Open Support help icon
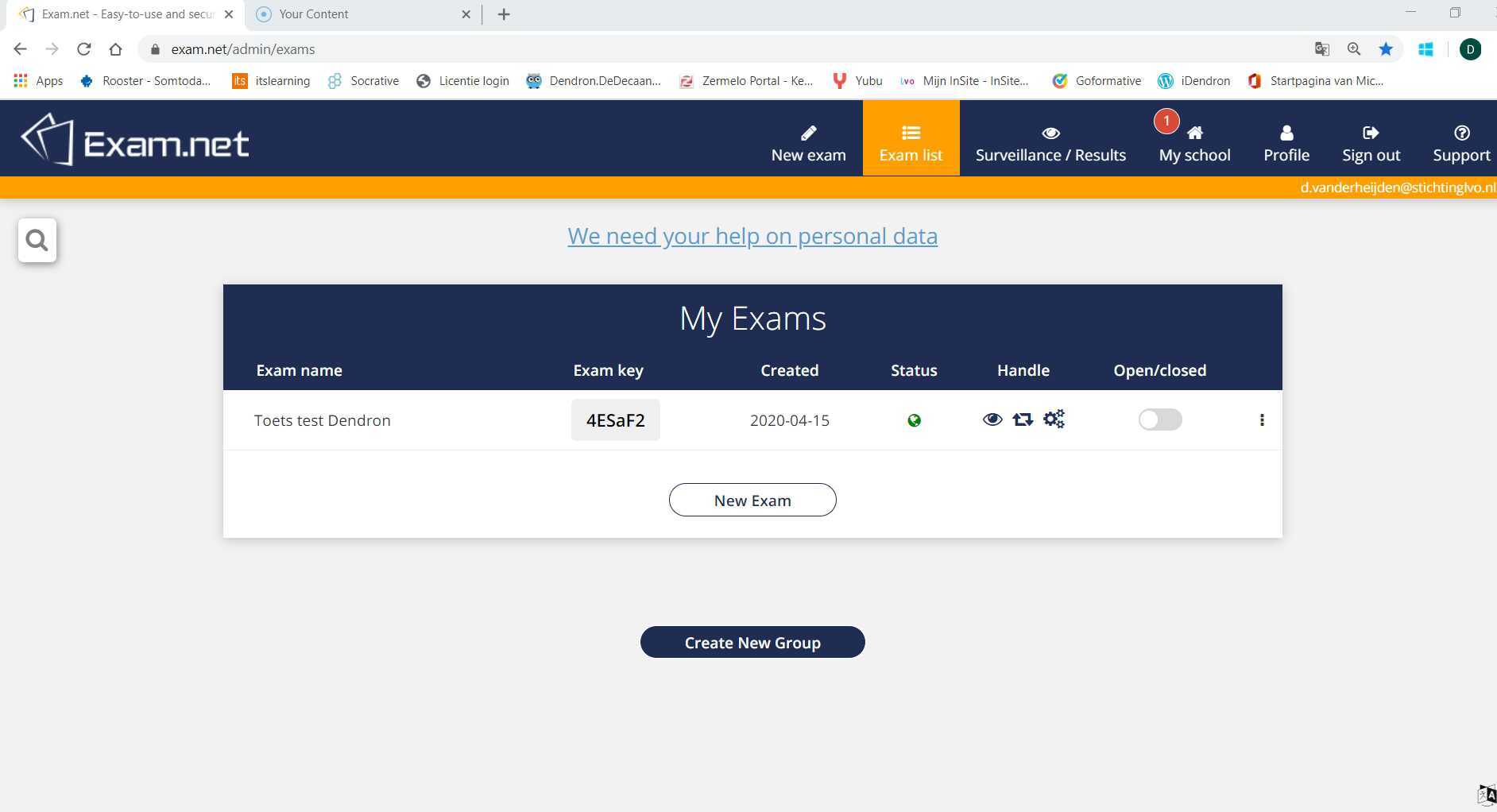The width and height of the screenshot is (1497, 812). point(1461,133)
